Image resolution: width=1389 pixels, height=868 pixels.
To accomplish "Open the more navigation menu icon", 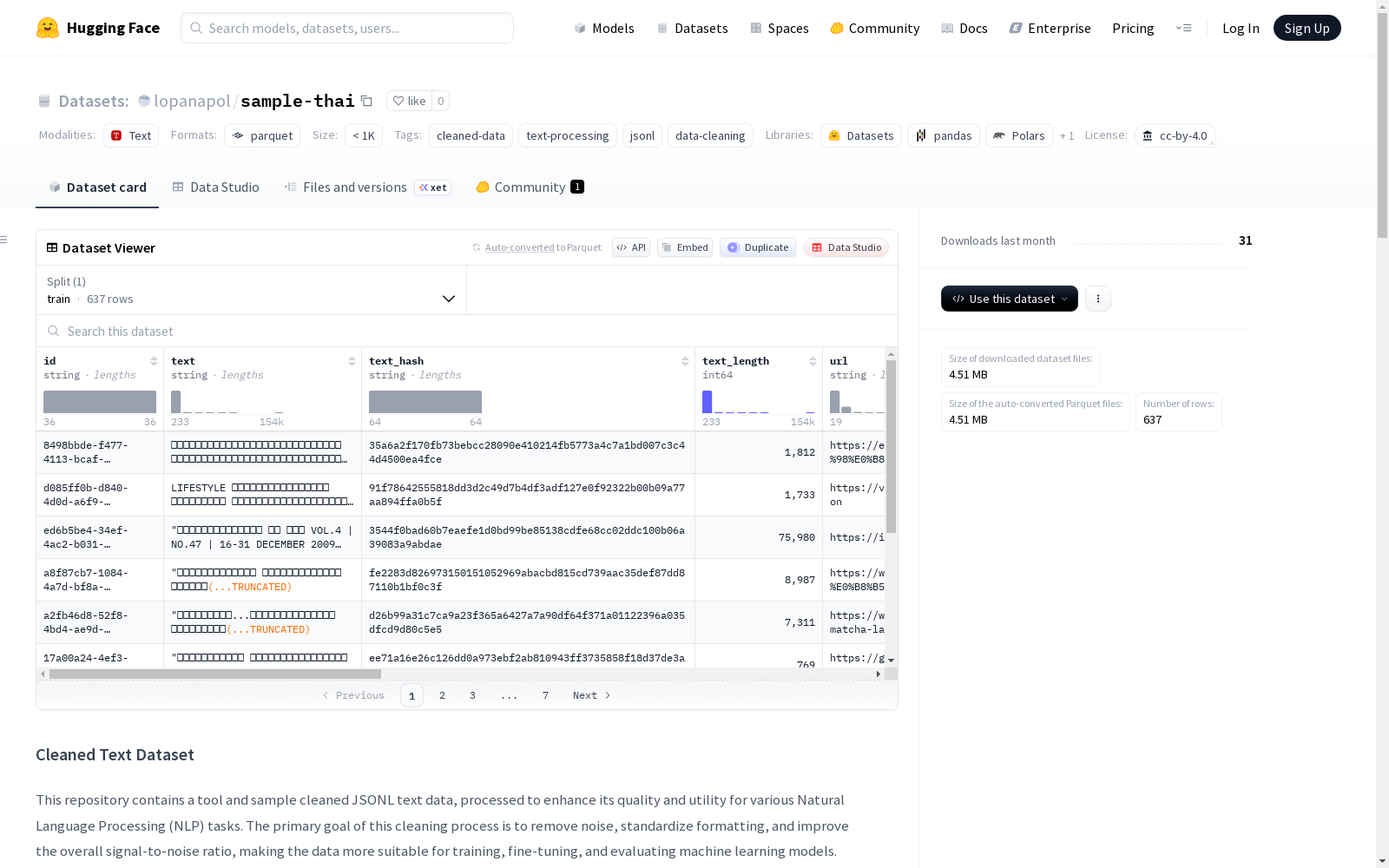I will pyautogui.click(x=1183, y=28).
